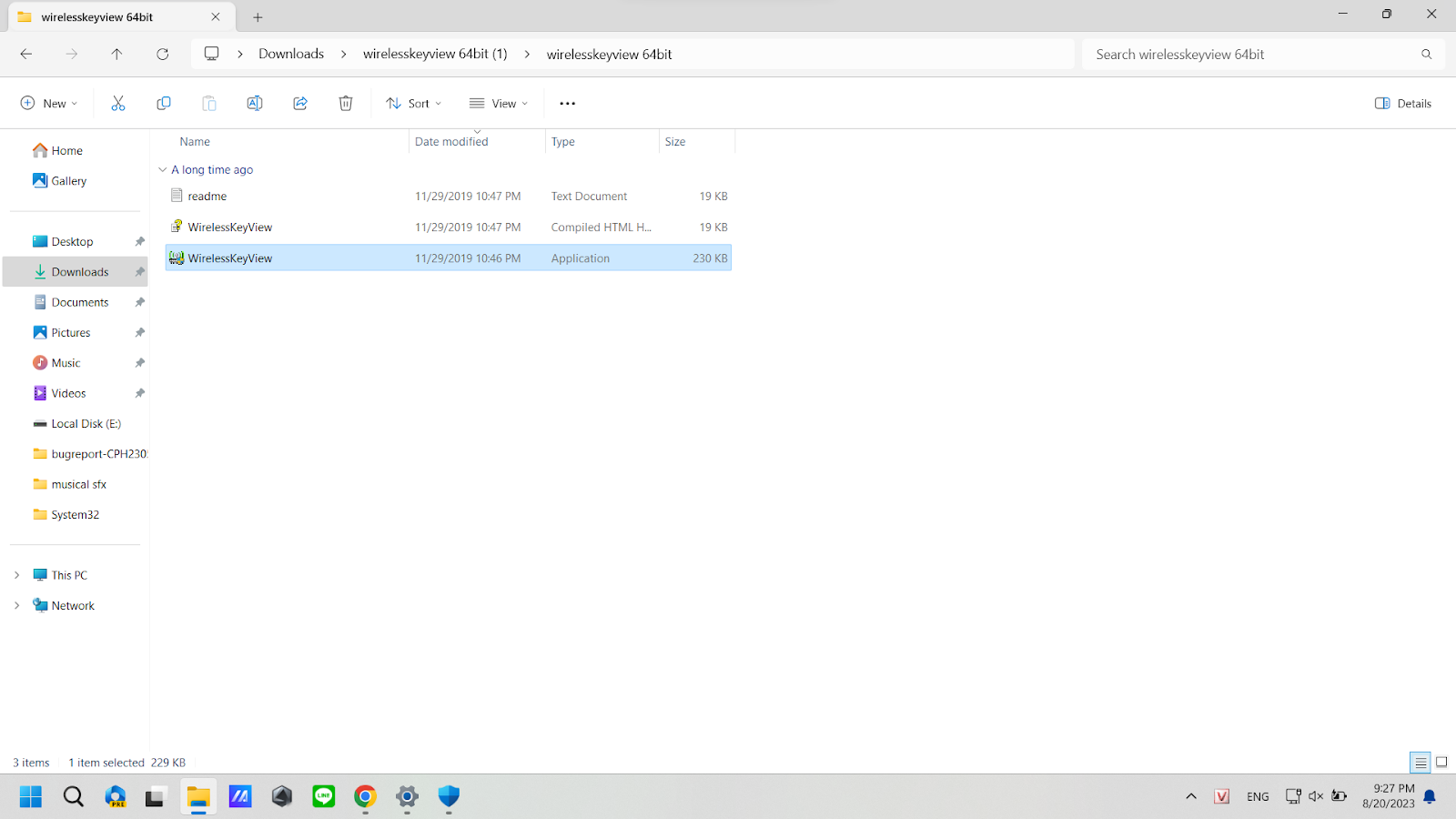The image size is (1456, 819).
Task: Open the New dropdown menu
Action: tap(49, 104)
